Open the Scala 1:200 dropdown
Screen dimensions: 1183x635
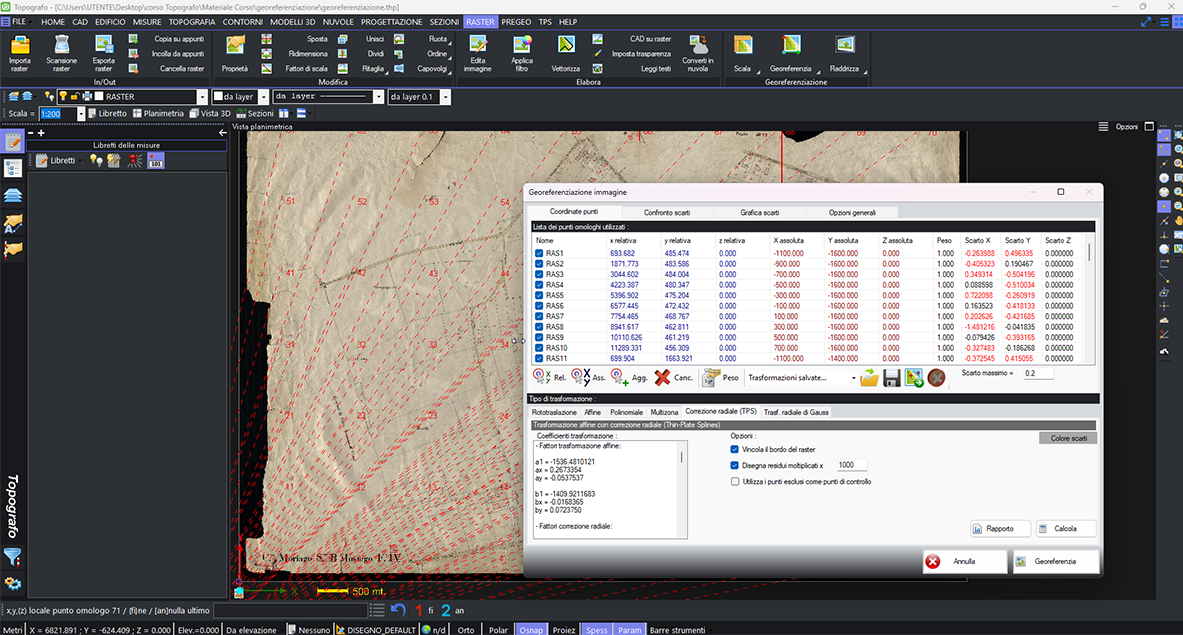(82, 113)
